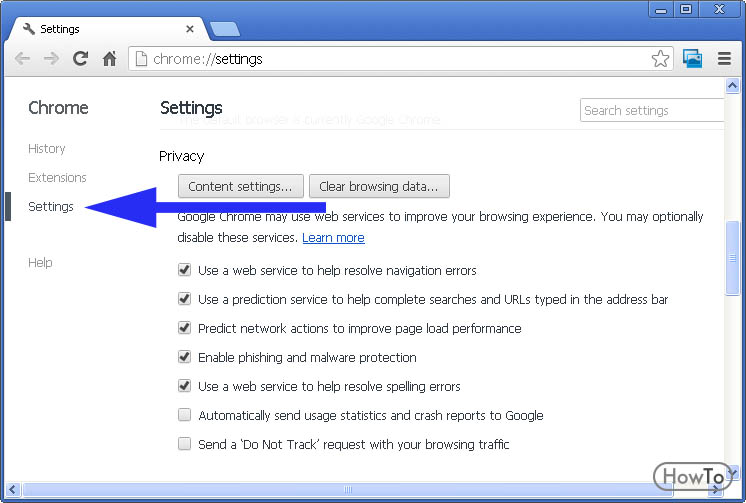Open Content settings dialog

tap(241, 186)
